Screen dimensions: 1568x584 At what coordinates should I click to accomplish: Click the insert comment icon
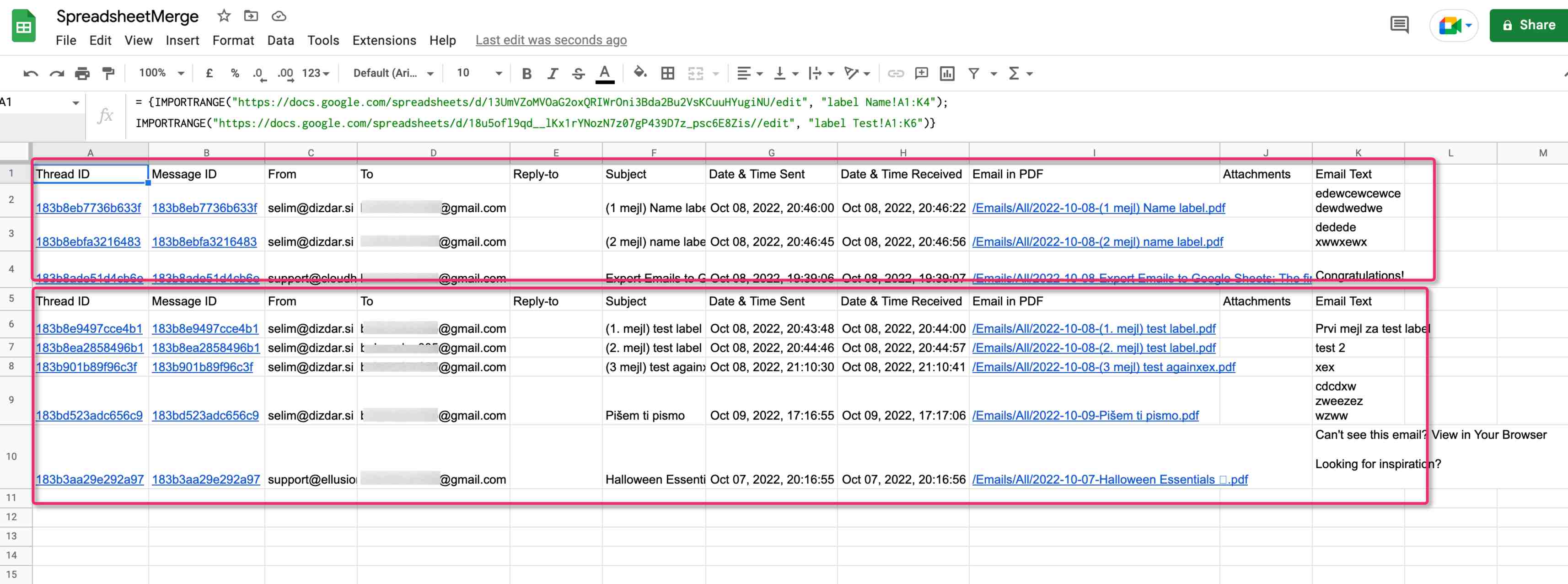click(x=922, y=74)
